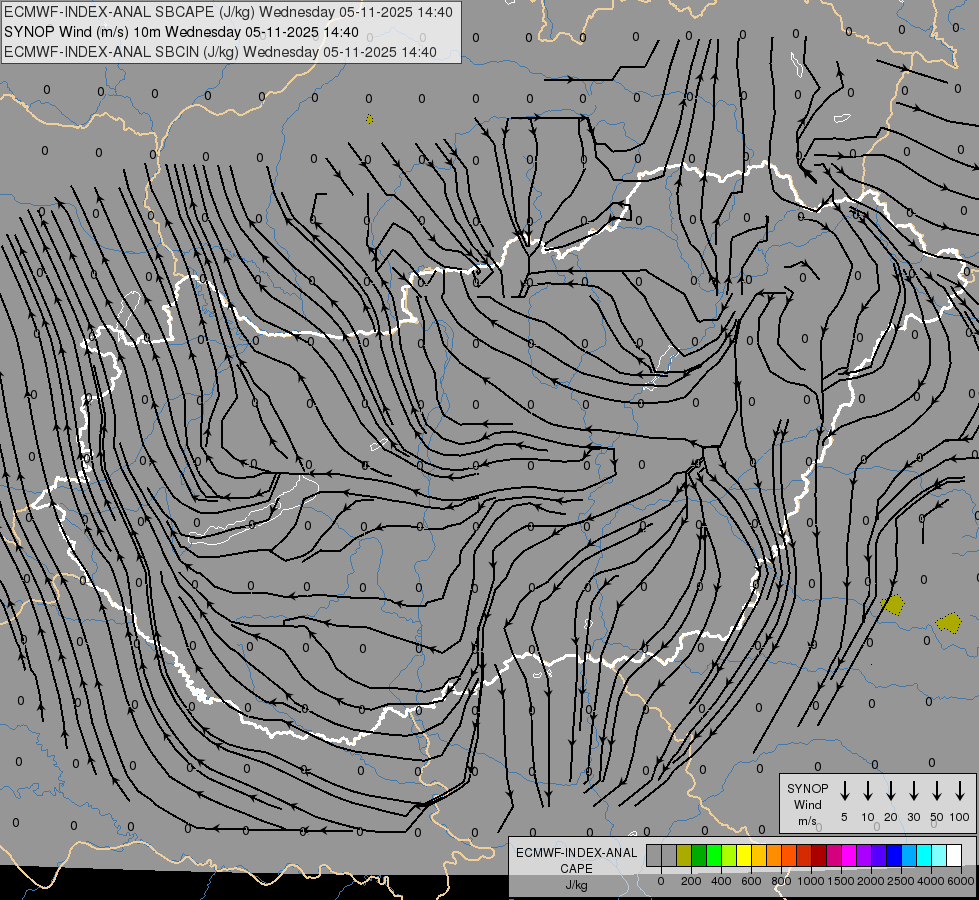Click the 1500 tick on CAPE scale
Screen dimensions: 979x900
coord(841,881)
